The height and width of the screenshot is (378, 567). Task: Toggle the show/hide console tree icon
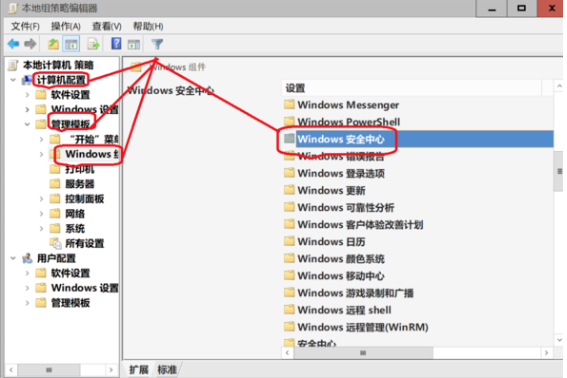coord(71,44)
